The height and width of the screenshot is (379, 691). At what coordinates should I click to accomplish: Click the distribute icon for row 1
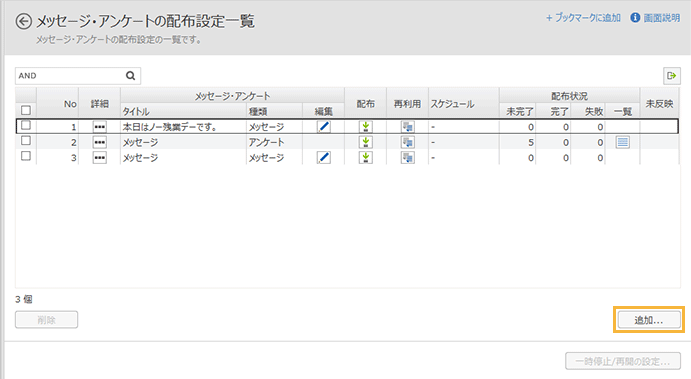point(365,127)
